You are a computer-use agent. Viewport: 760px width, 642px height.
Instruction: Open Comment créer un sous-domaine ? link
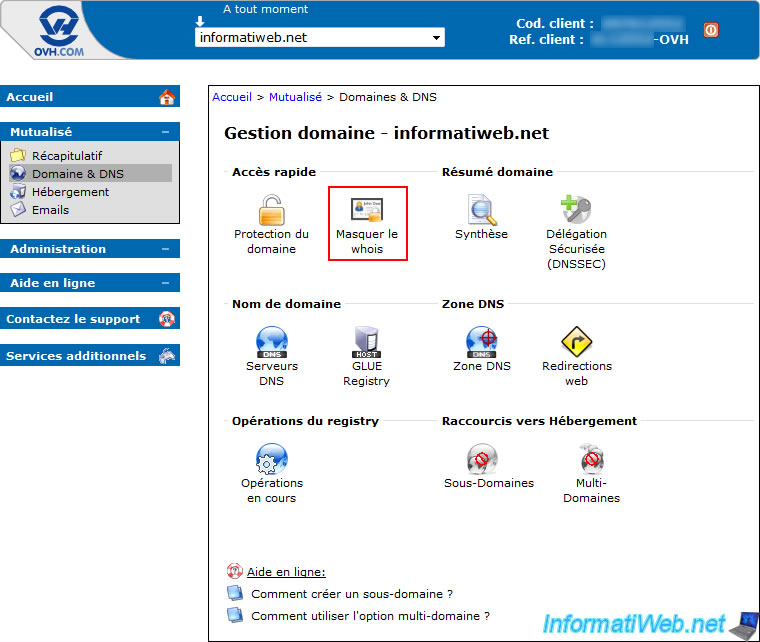point(352,594)
